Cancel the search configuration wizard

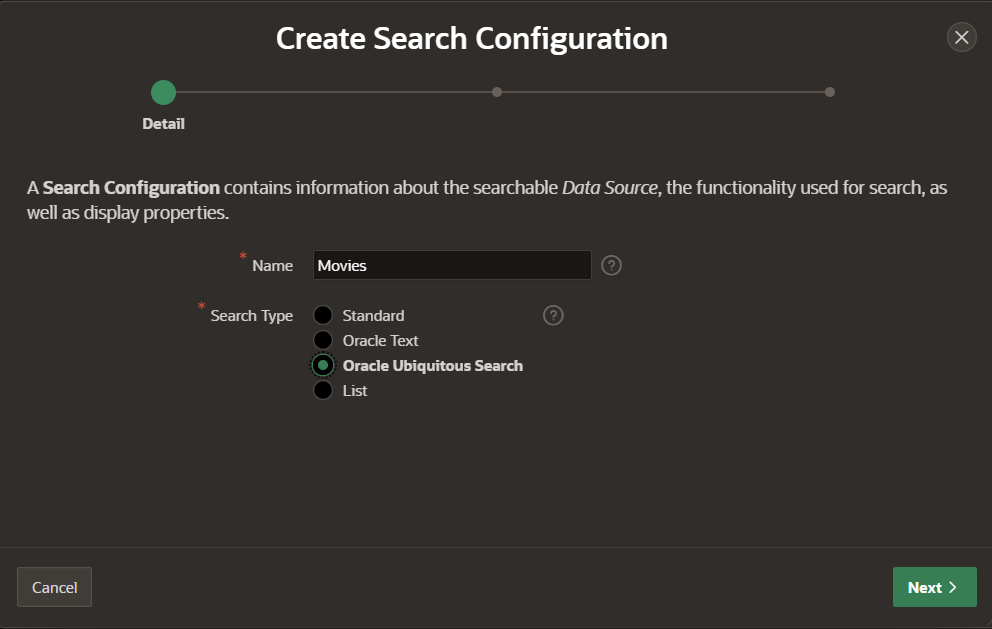pos(54,587)
